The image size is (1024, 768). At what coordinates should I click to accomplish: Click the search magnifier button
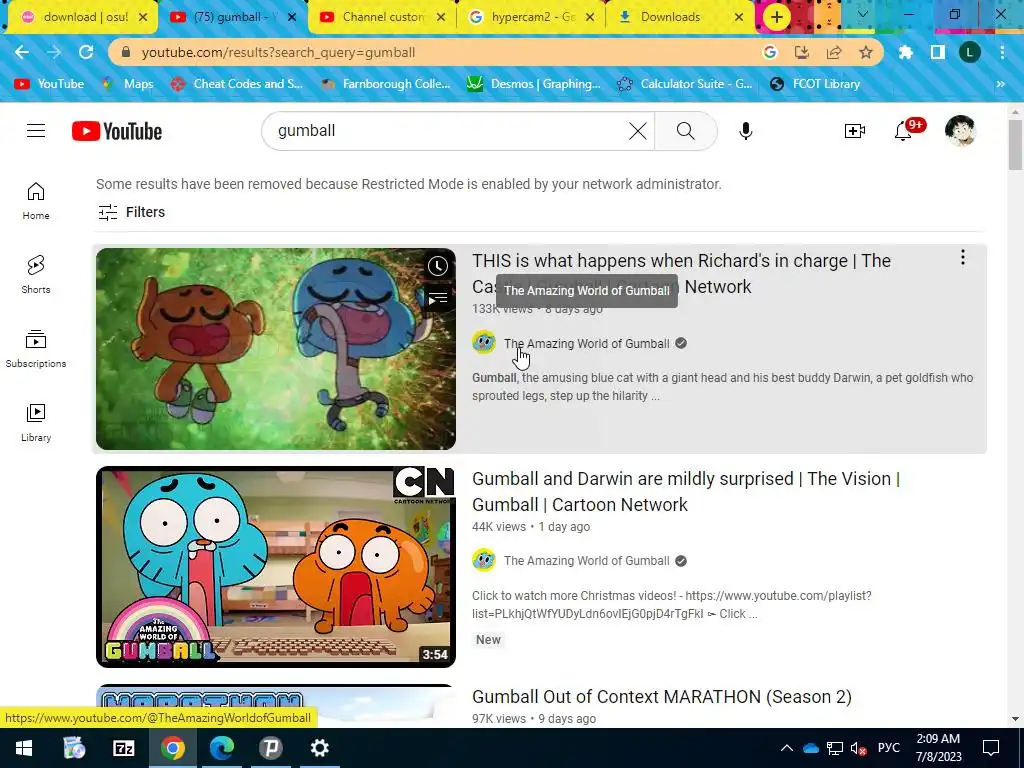[x=686, y=131]
